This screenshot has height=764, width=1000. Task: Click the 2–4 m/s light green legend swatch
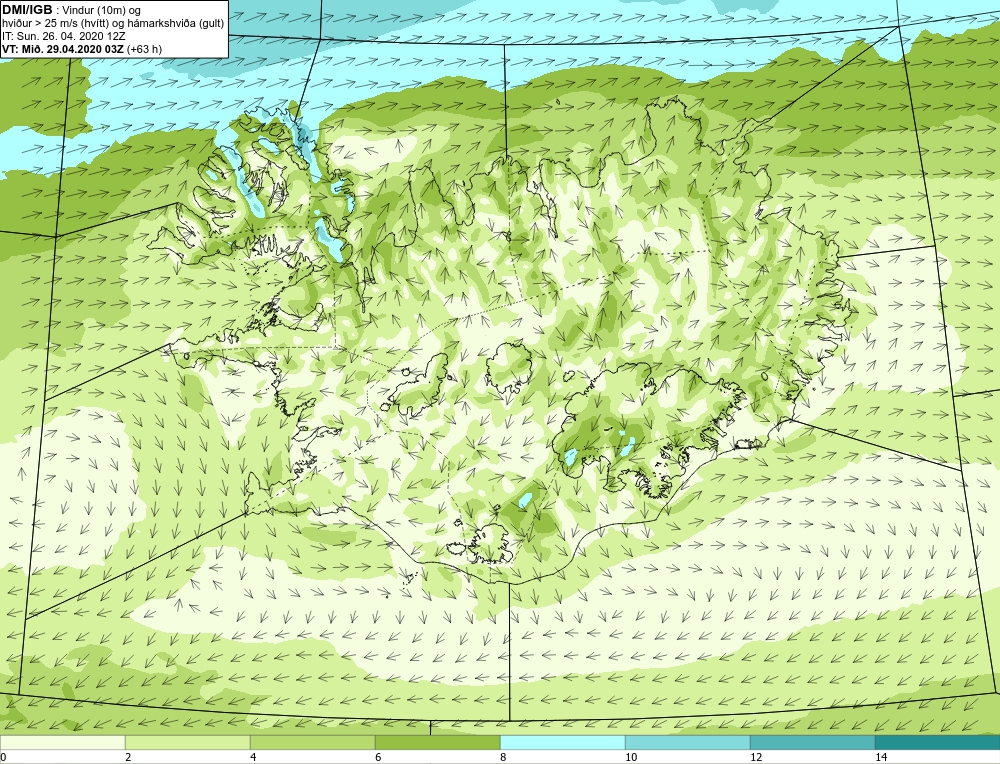(x=188, y=742)
